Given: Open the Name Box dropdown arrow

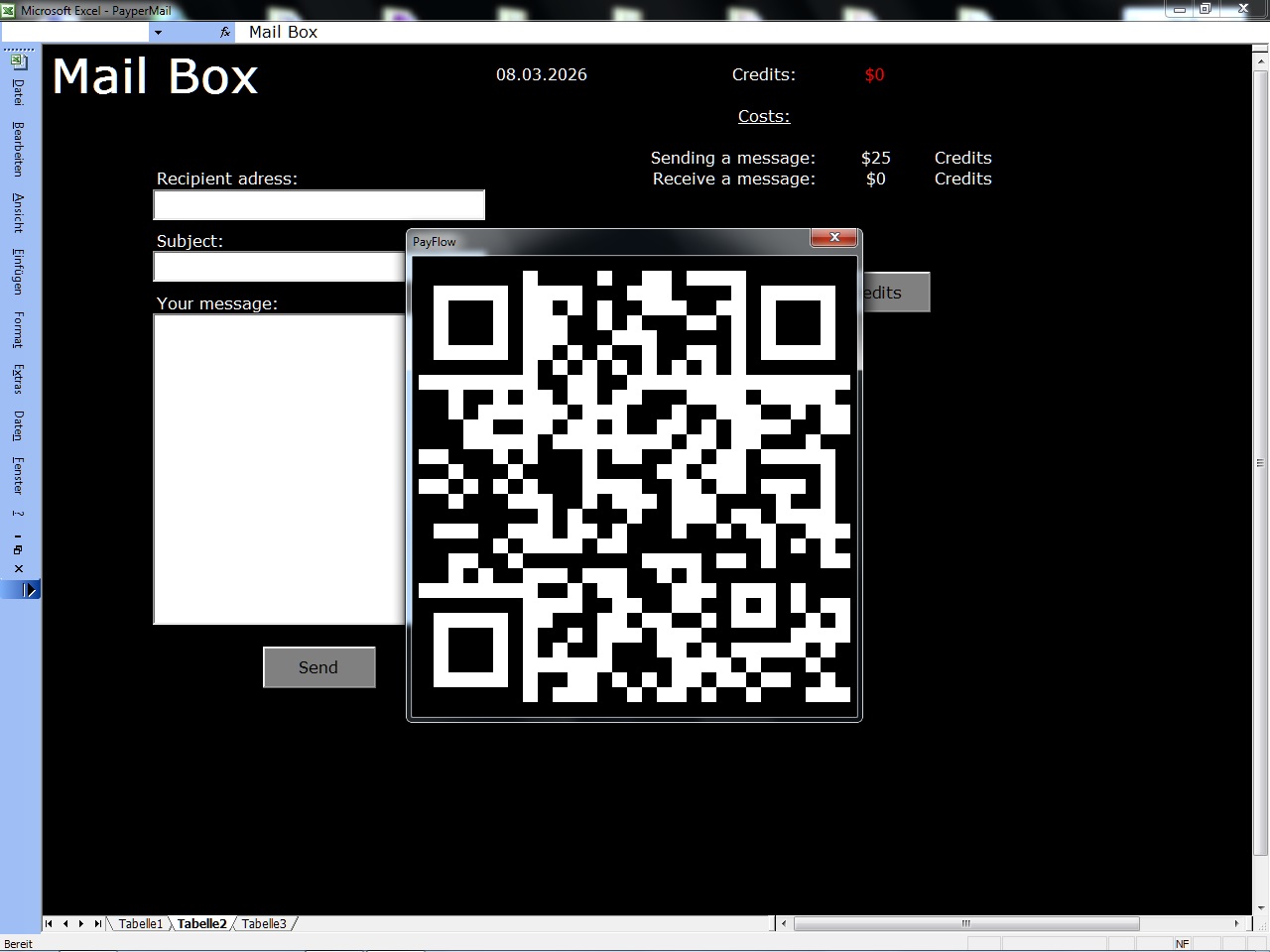Looking at the screenshot, I should (158, 32).
